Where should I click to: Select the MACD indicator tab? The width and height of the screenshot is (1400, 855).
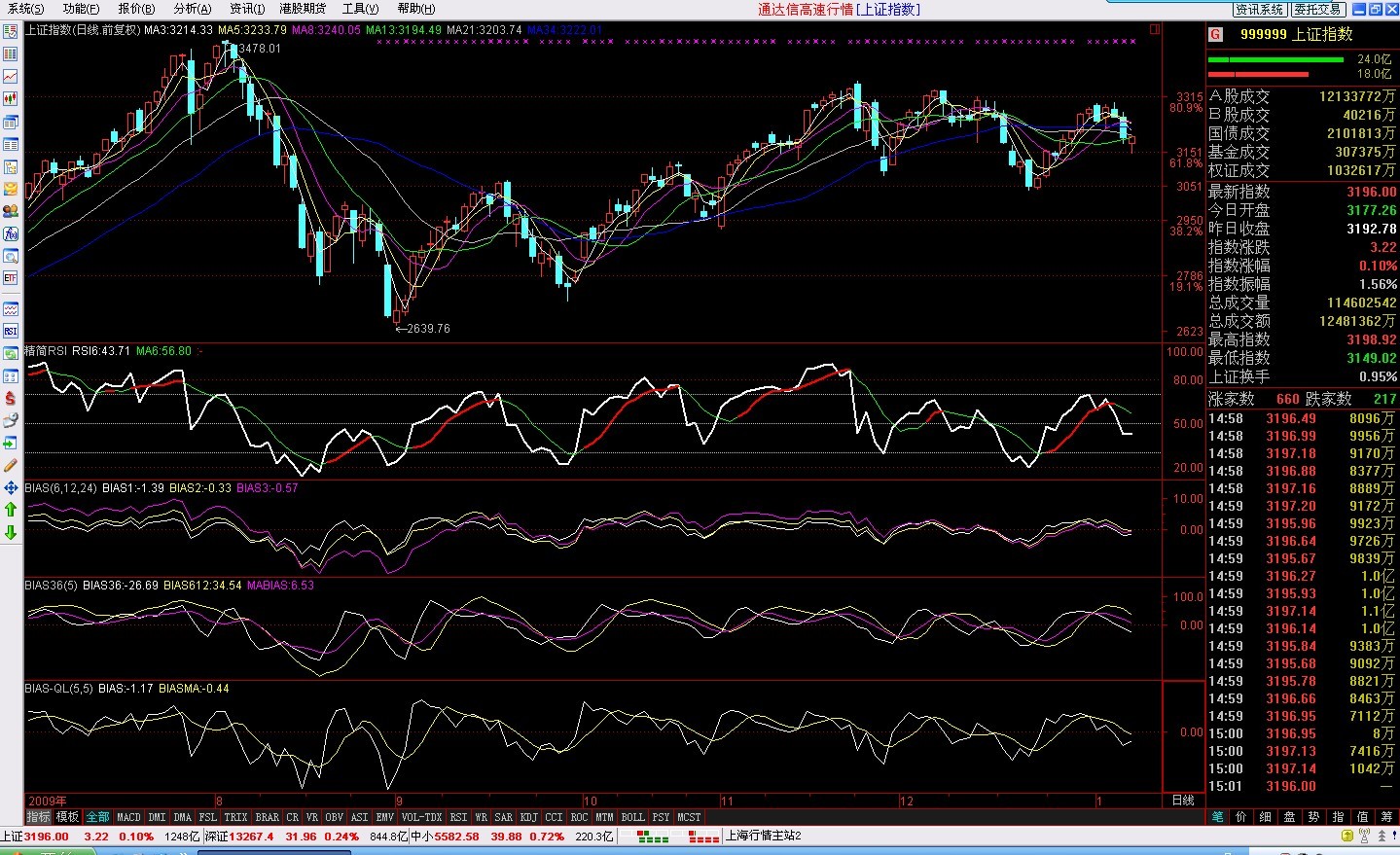coord(128,817)
